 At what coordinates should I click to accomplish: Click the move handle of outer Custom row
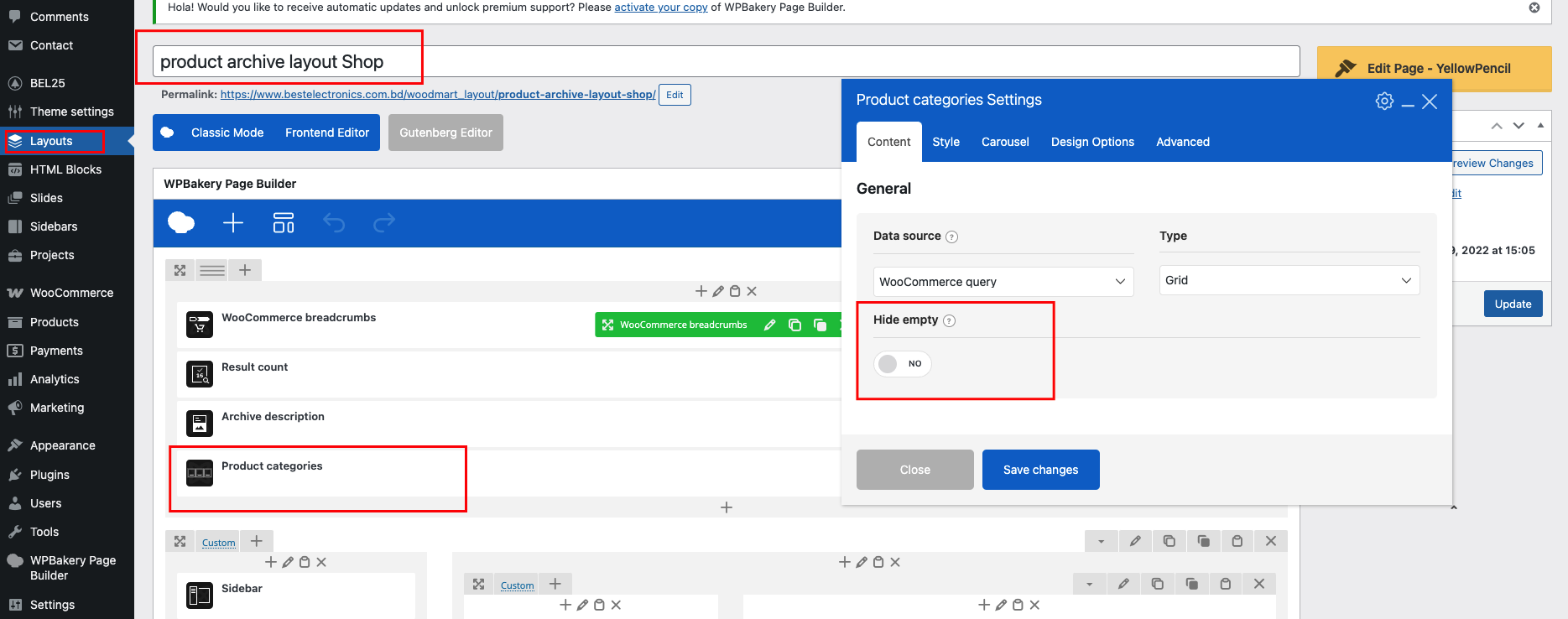180,542
